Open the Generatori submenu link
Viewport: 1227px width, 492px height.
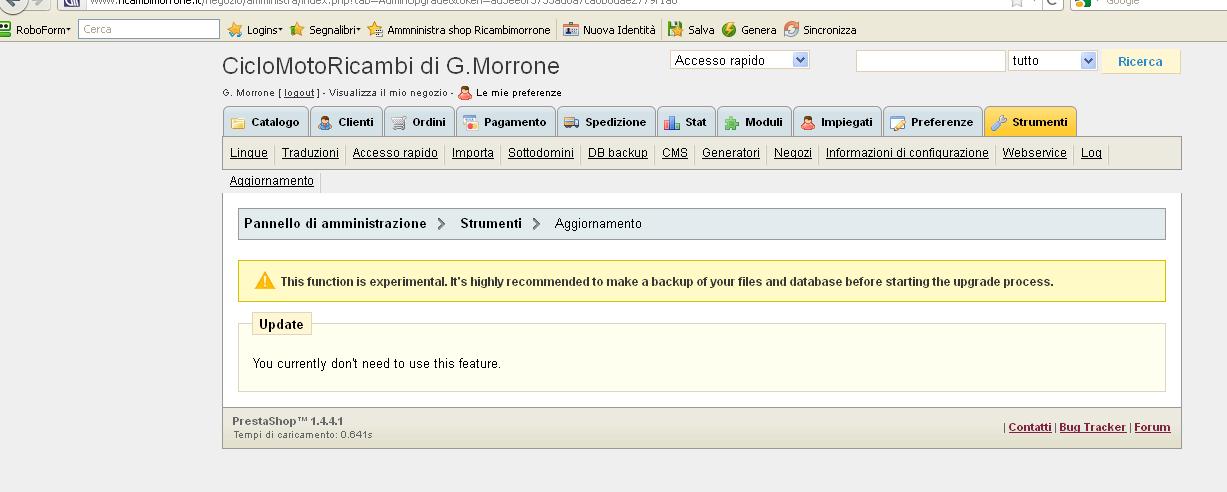point(731,153)
